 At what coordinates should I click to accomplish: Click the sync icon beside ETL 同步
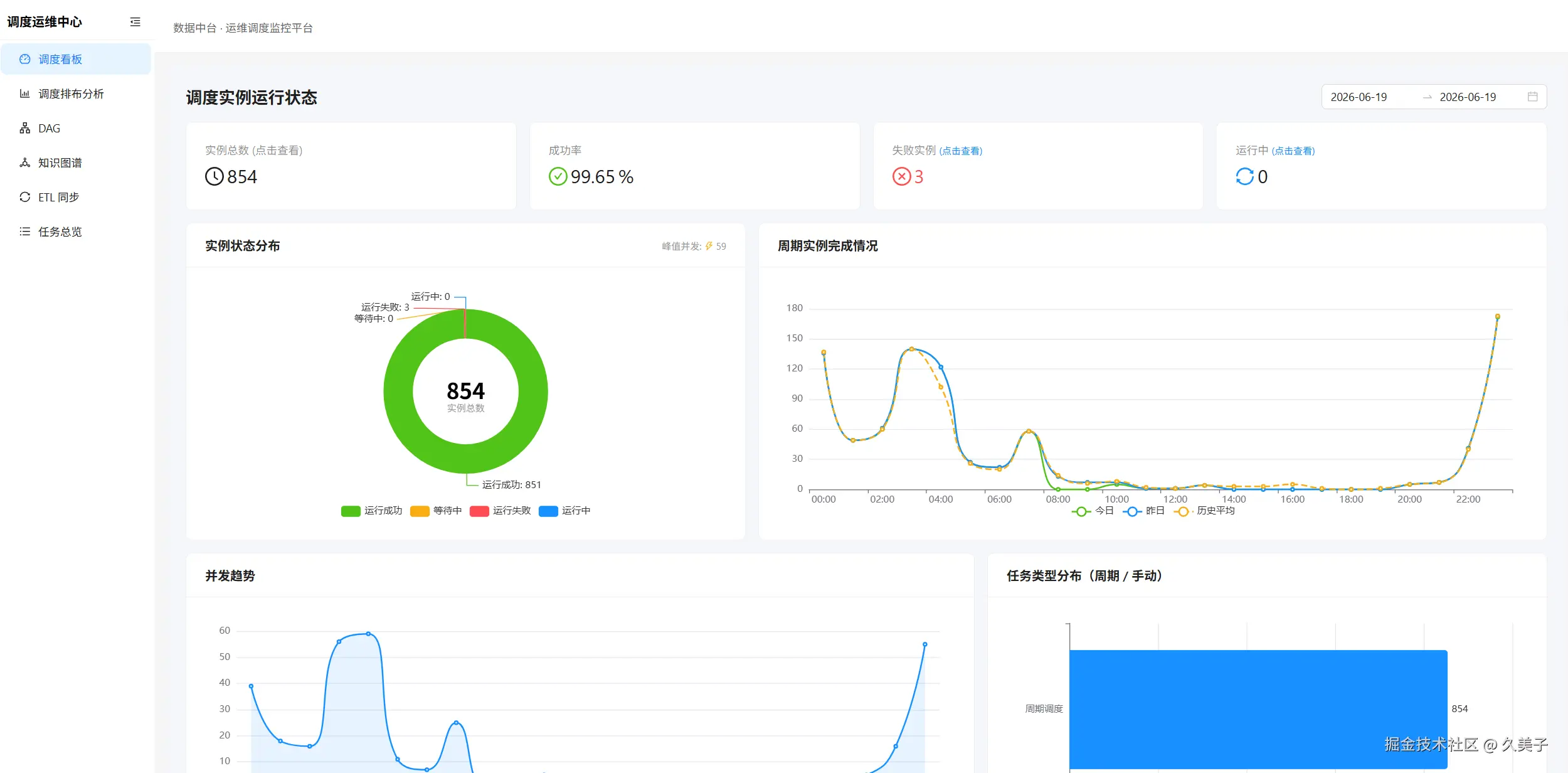pyautogui.click(x=25, y=197)
